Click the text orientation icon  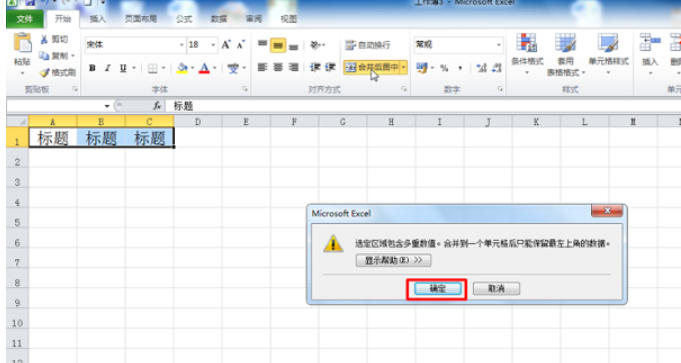316,45
